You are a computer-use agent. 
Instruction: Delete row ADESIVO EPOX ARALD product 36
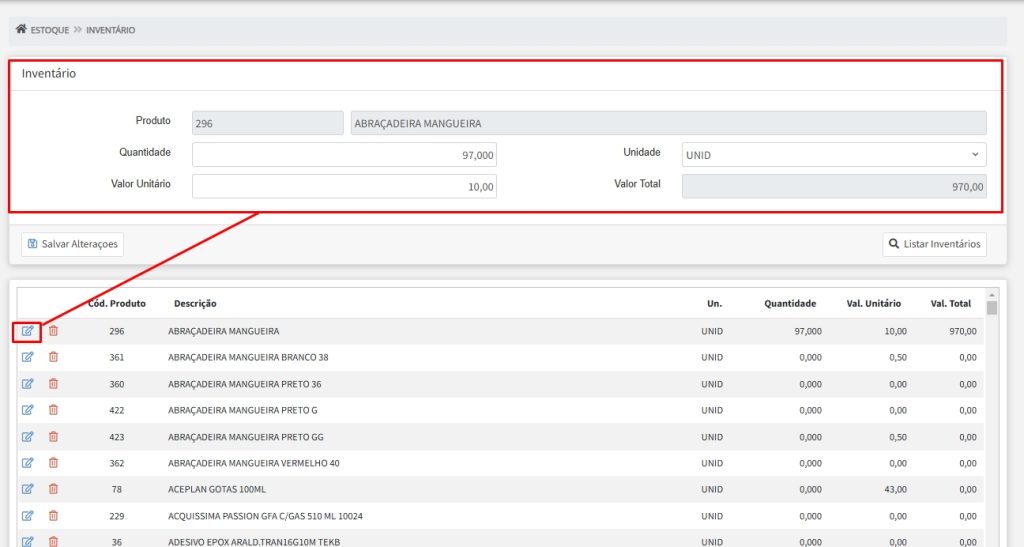tap(54, 541)
